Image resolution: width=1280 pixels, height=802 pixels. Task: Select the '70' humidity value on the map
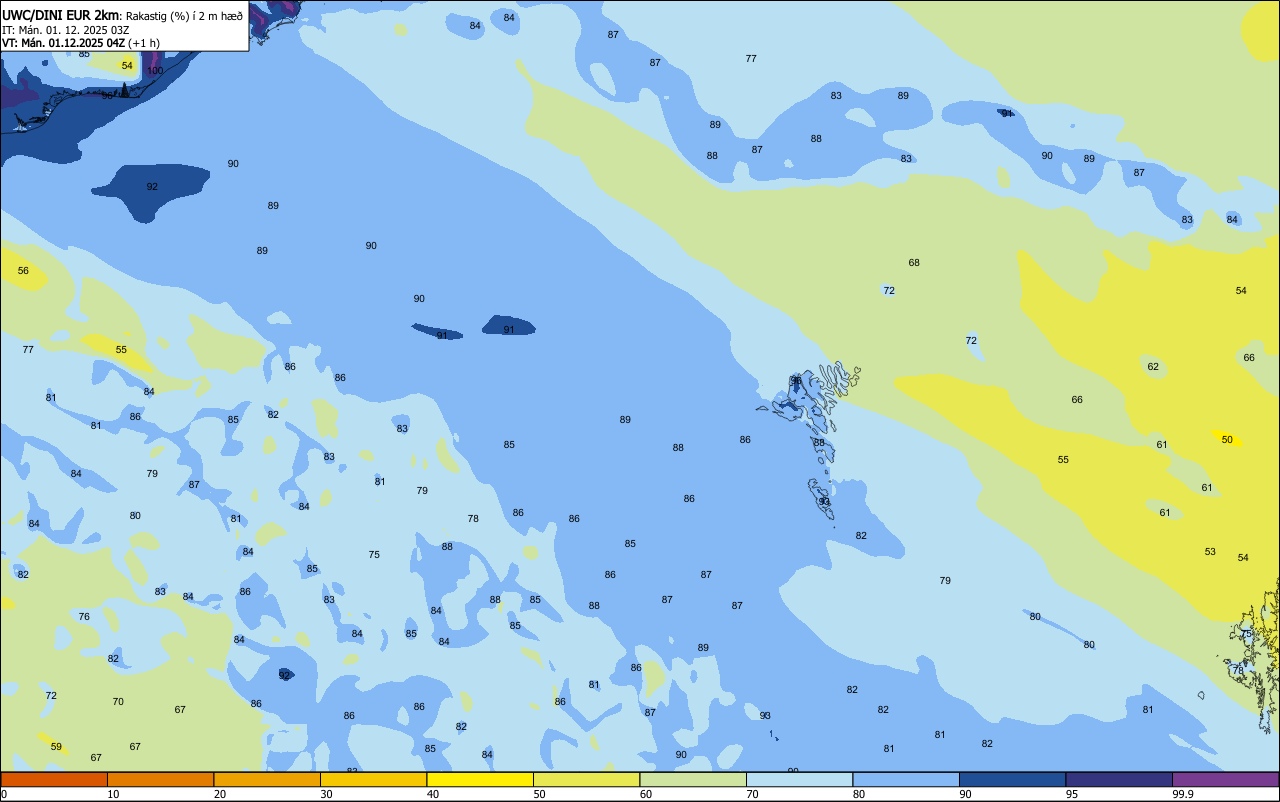(x=118, y=702)
